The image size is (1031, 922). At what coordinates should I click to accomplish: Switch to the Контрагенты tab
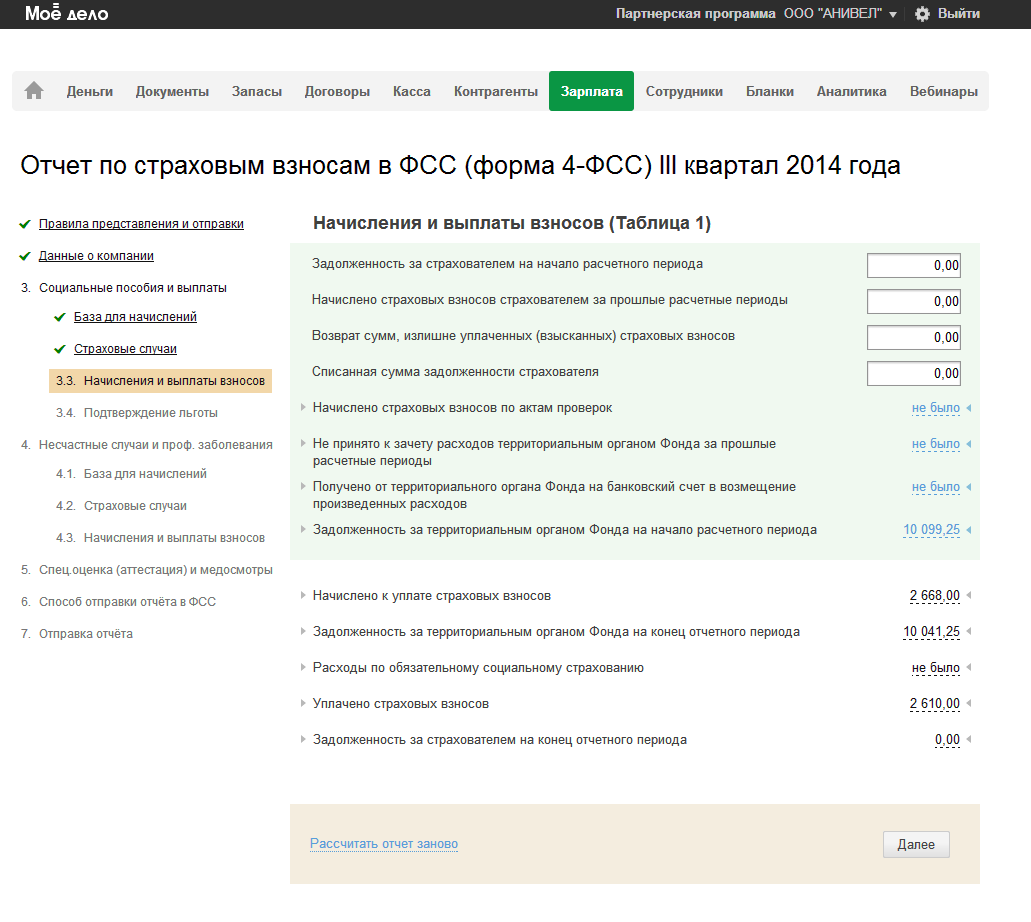point(495,91)
